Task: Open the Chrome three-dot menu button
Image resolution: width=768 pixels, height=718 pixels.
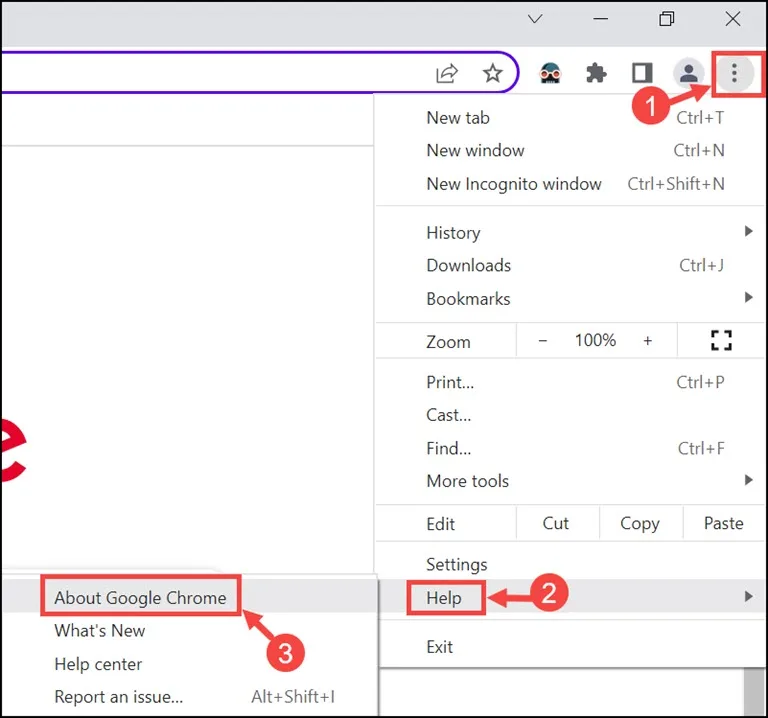Action: coord(734,73)
